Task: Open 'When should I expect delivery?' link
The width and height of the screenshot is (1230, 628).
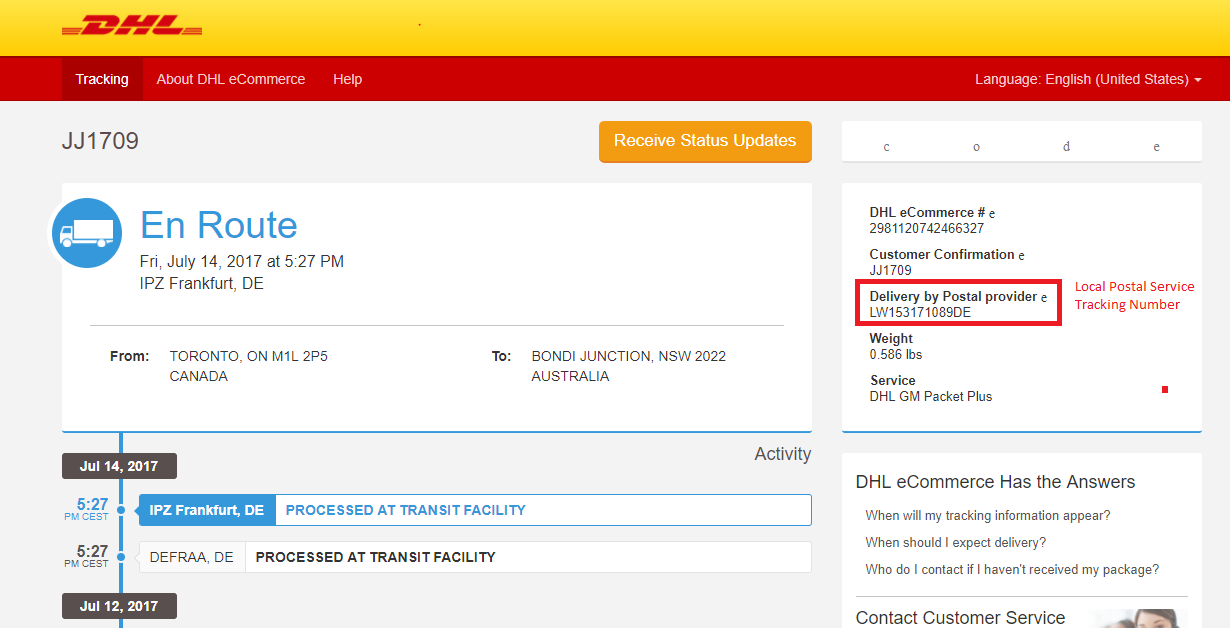Action: (x=956, y=542)
